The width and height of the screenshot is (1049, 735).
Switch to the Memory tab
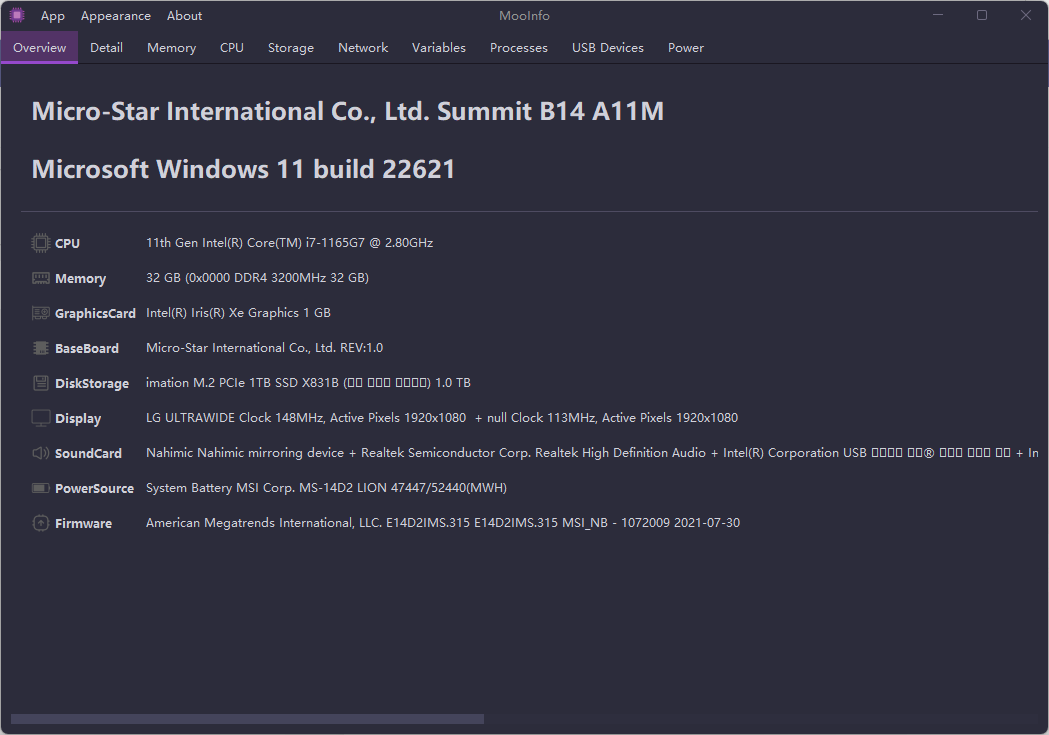tap(171, 47)
